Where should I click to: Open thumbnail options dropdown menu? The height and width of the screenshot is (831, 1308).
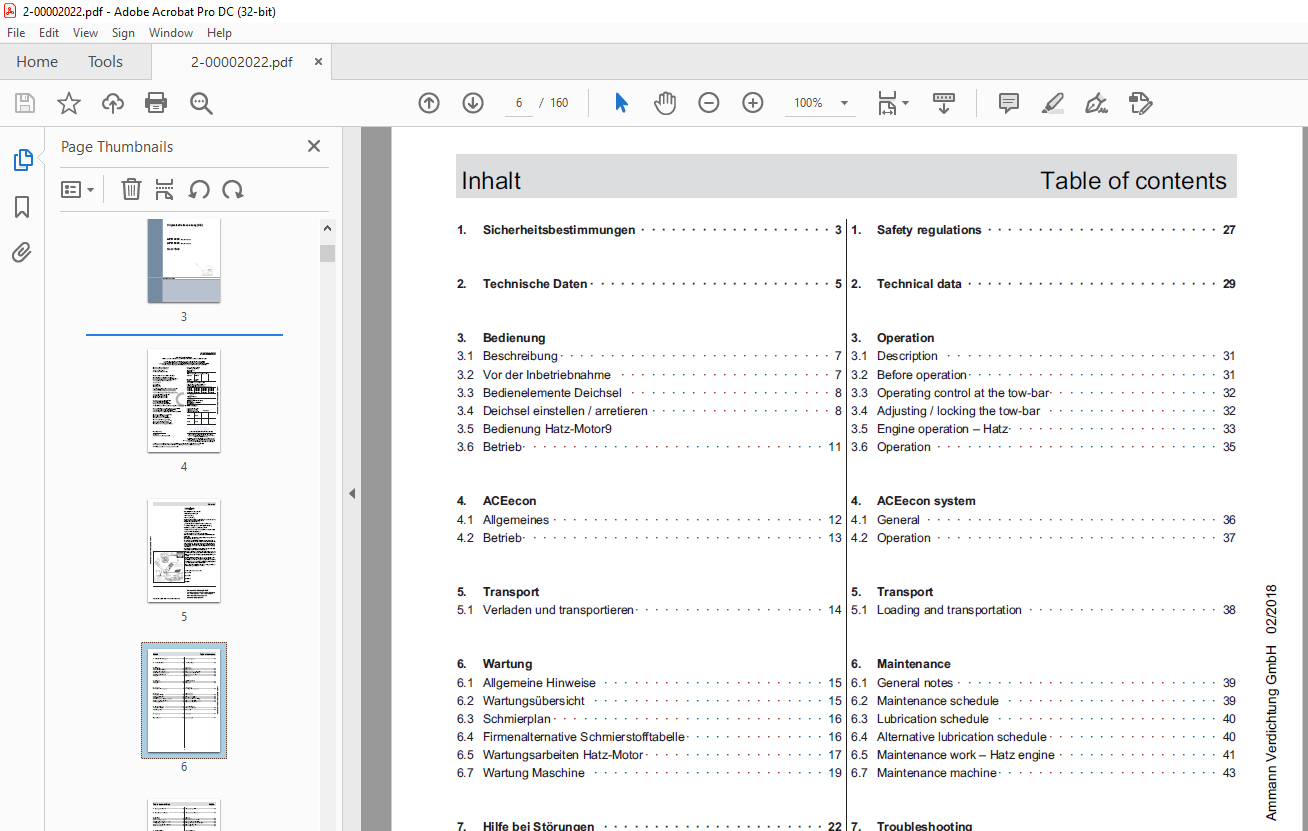pos(77,189)
